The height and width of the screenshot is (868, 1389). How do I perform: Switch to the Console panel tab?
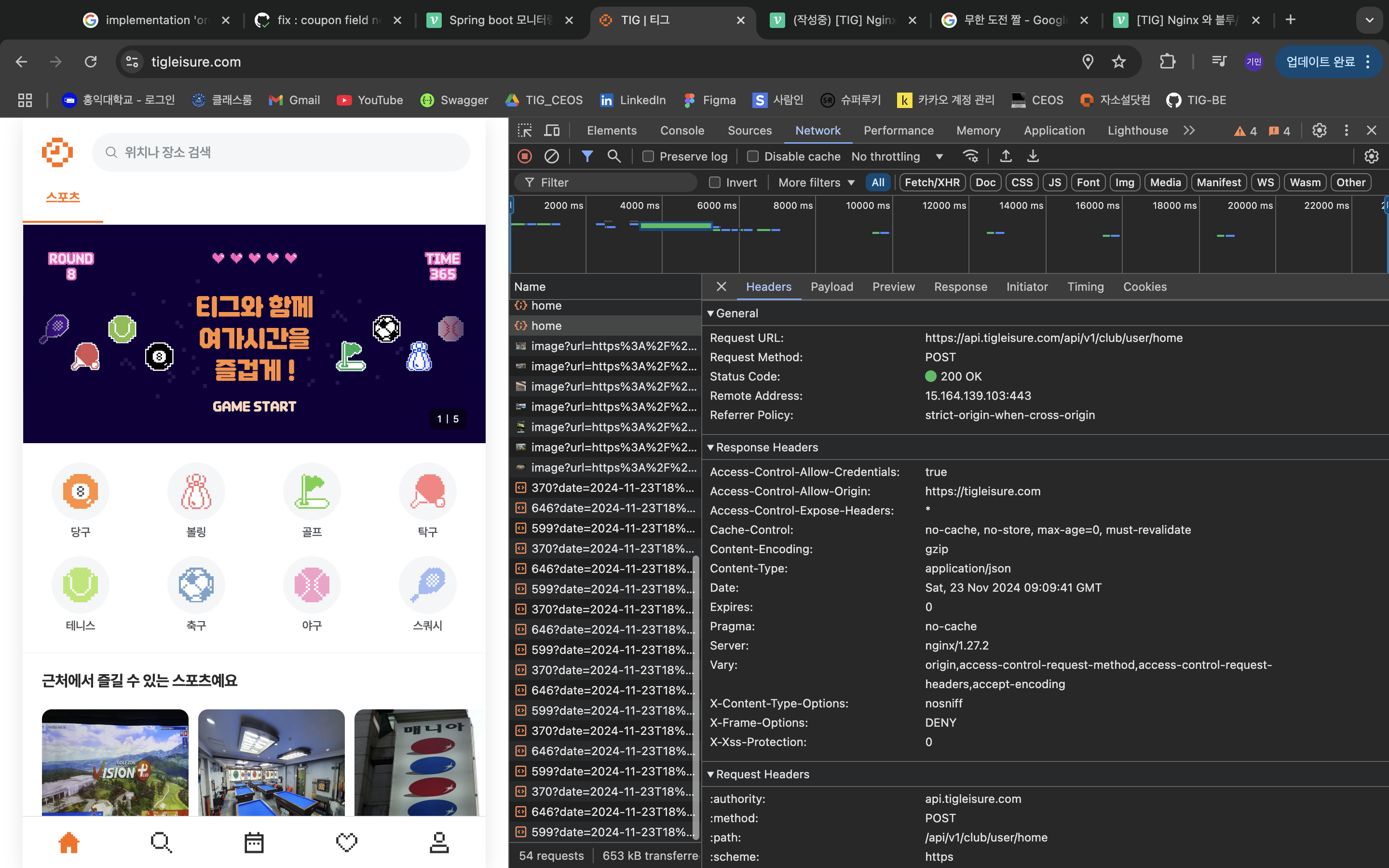coord(682,130)
